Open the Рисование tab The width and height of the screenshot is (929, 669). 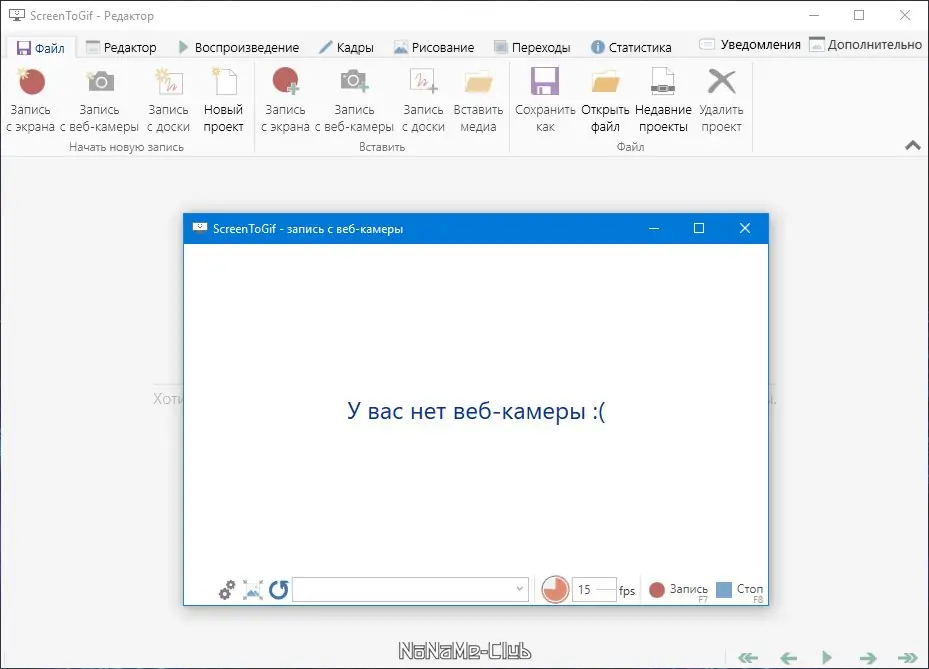(434, 47)
